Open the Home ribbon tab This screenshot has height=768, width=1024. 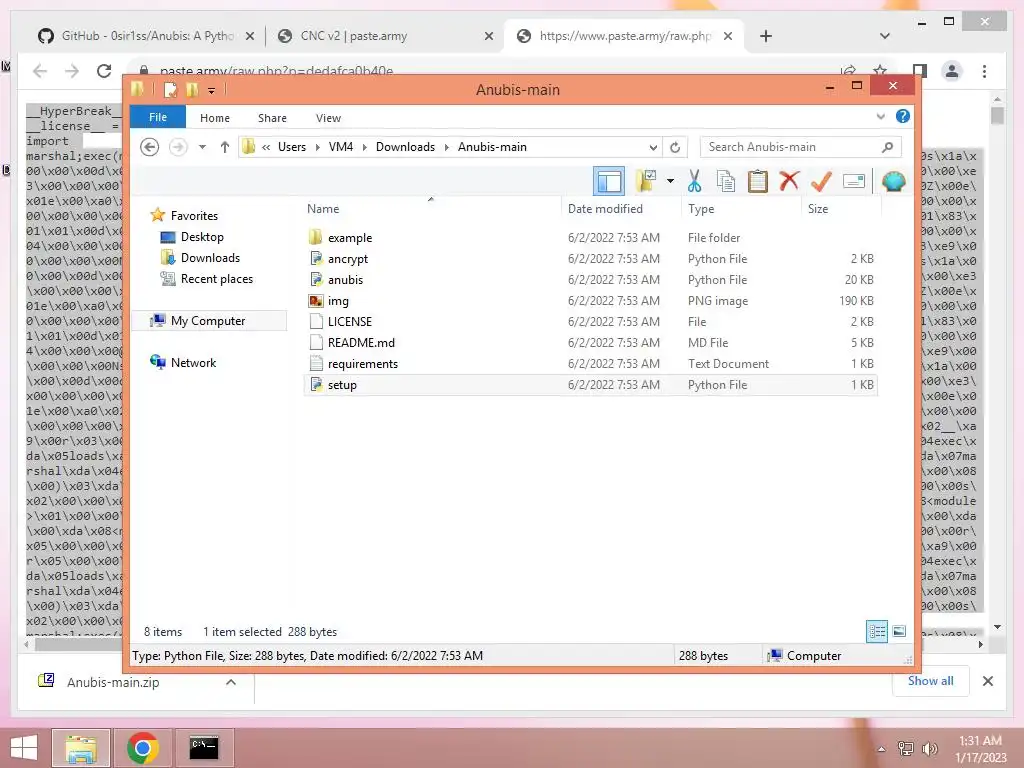click(x=215, y=118)
